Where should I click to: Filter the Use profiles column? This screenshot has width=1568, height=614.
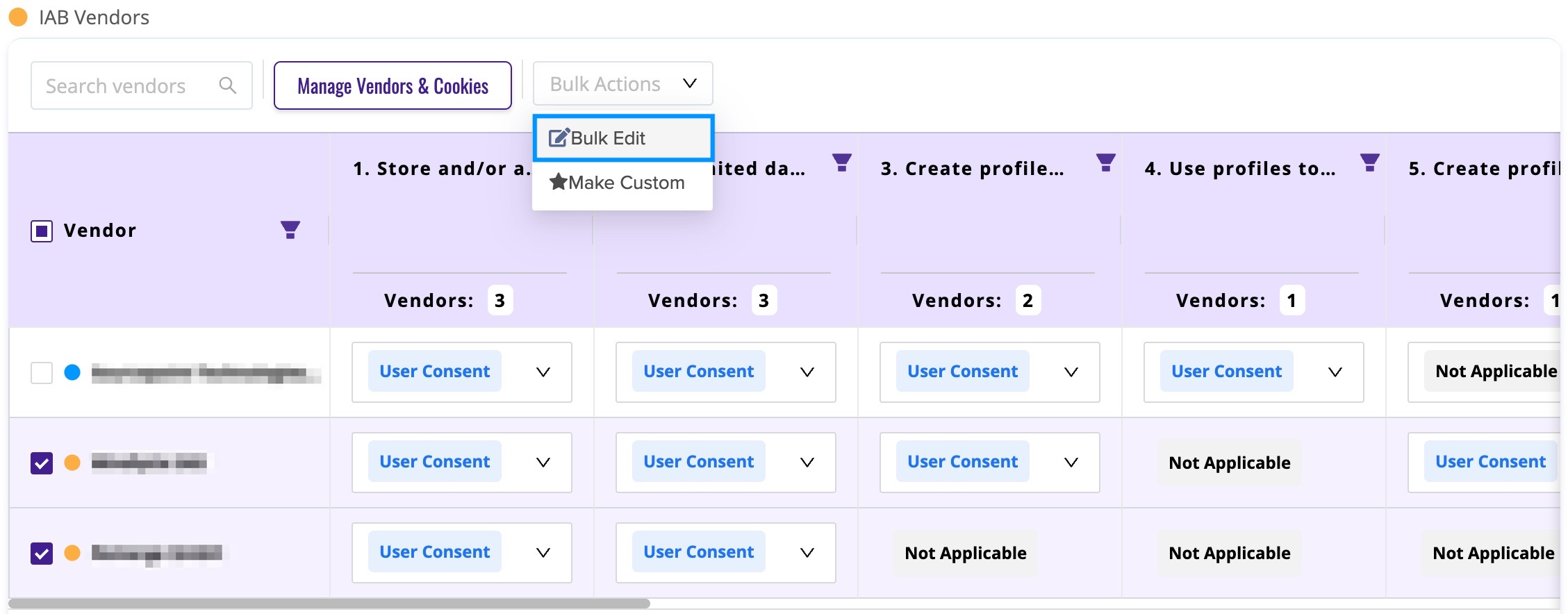coord(1369,163)
